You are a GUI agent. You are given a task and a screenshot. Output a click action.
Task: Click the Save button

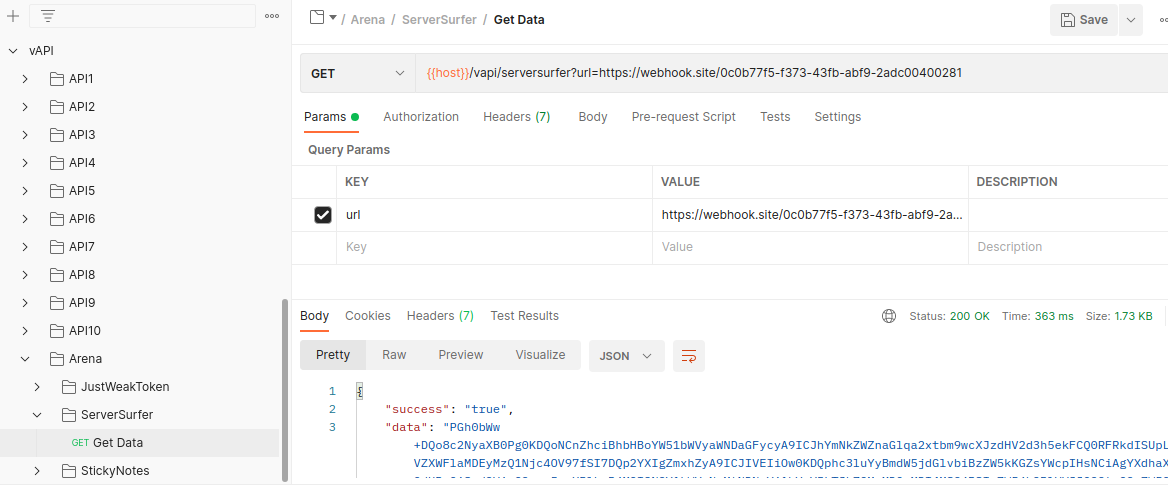[1084, 20]
